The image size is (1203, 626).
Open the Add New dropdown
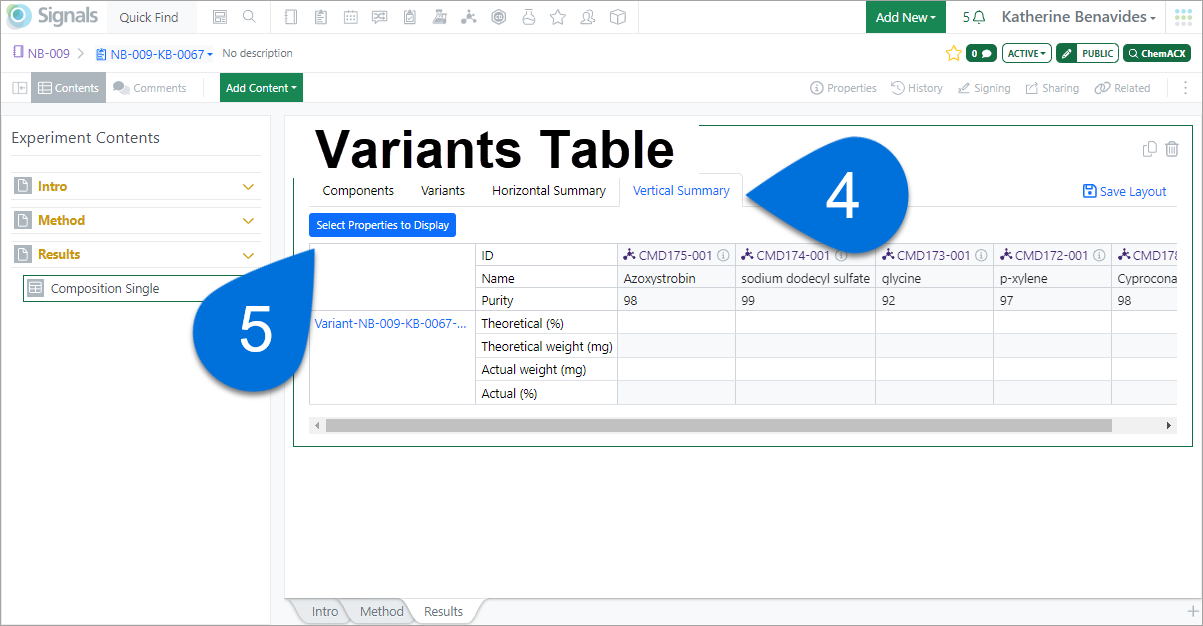tap(906, 17)
